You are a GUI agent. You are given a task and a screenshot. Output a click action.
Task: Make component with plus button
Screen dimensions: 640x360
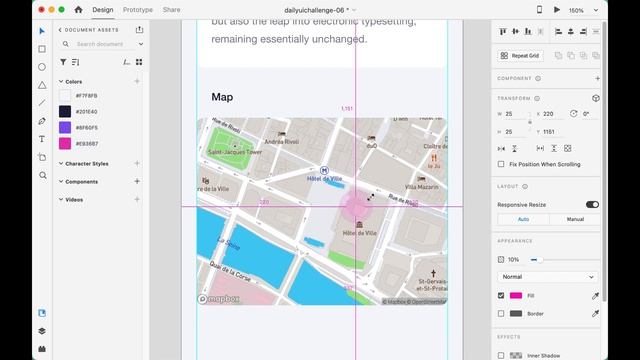597,78
